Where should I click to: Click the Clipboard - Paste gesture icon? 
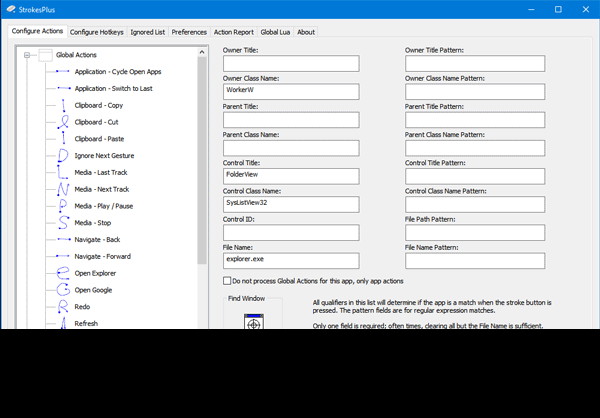pos(63,139)
